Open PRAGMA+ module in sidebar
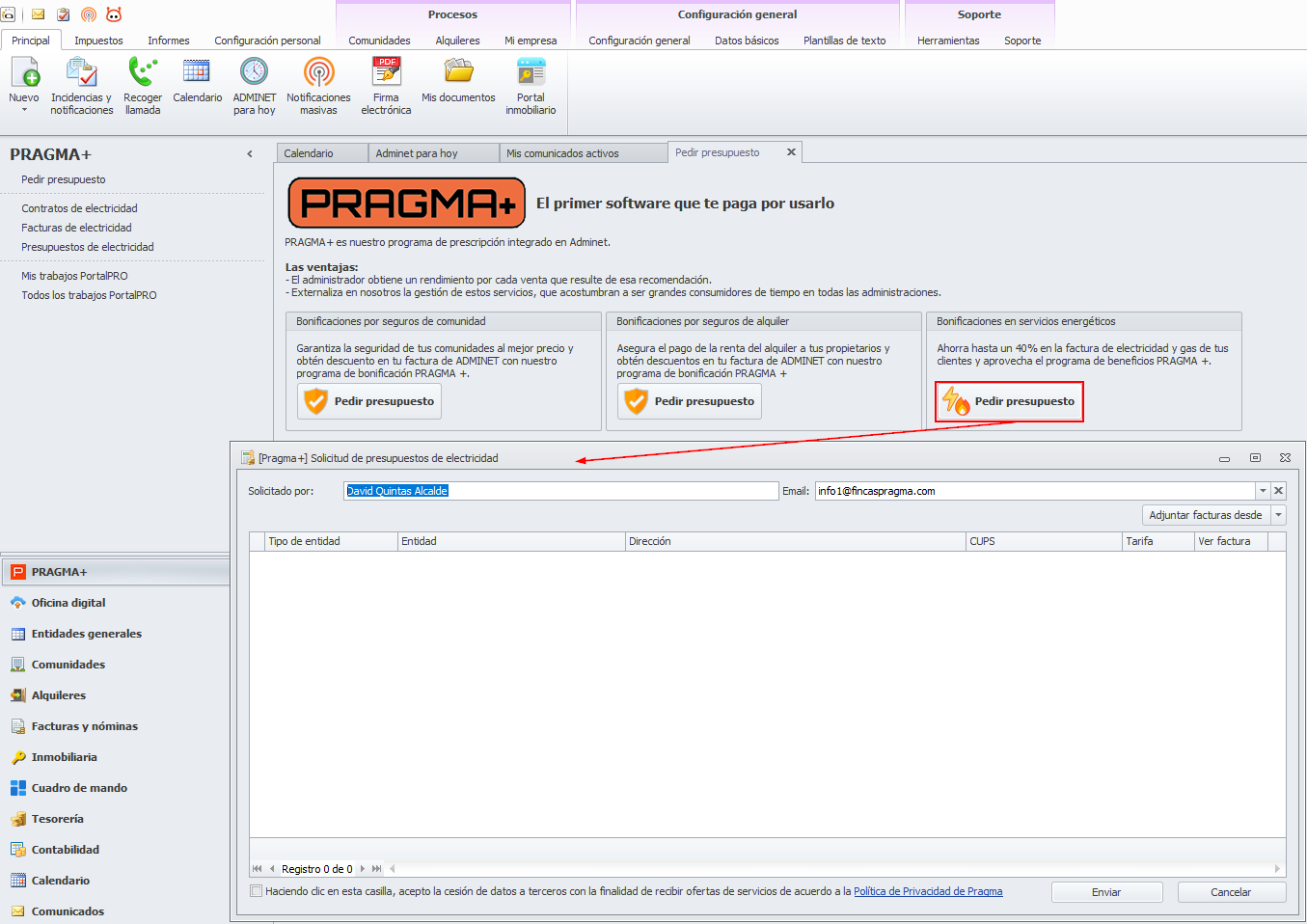 pos(115,572)
